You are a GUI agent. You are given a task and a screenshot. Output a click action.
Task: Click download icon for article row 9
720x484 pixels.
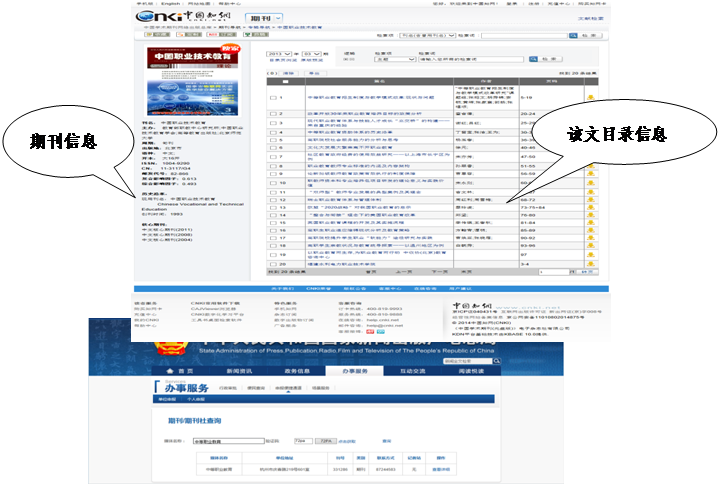pyautogui.click(x=591, y=174)
